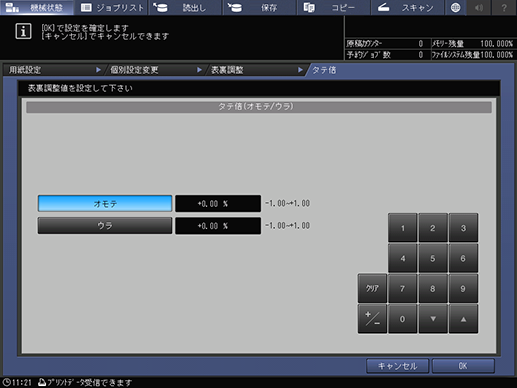The height and width of the screenshot is (388, 517).
Task: Open the 読出し recall tab
Action: coord(185,7)
